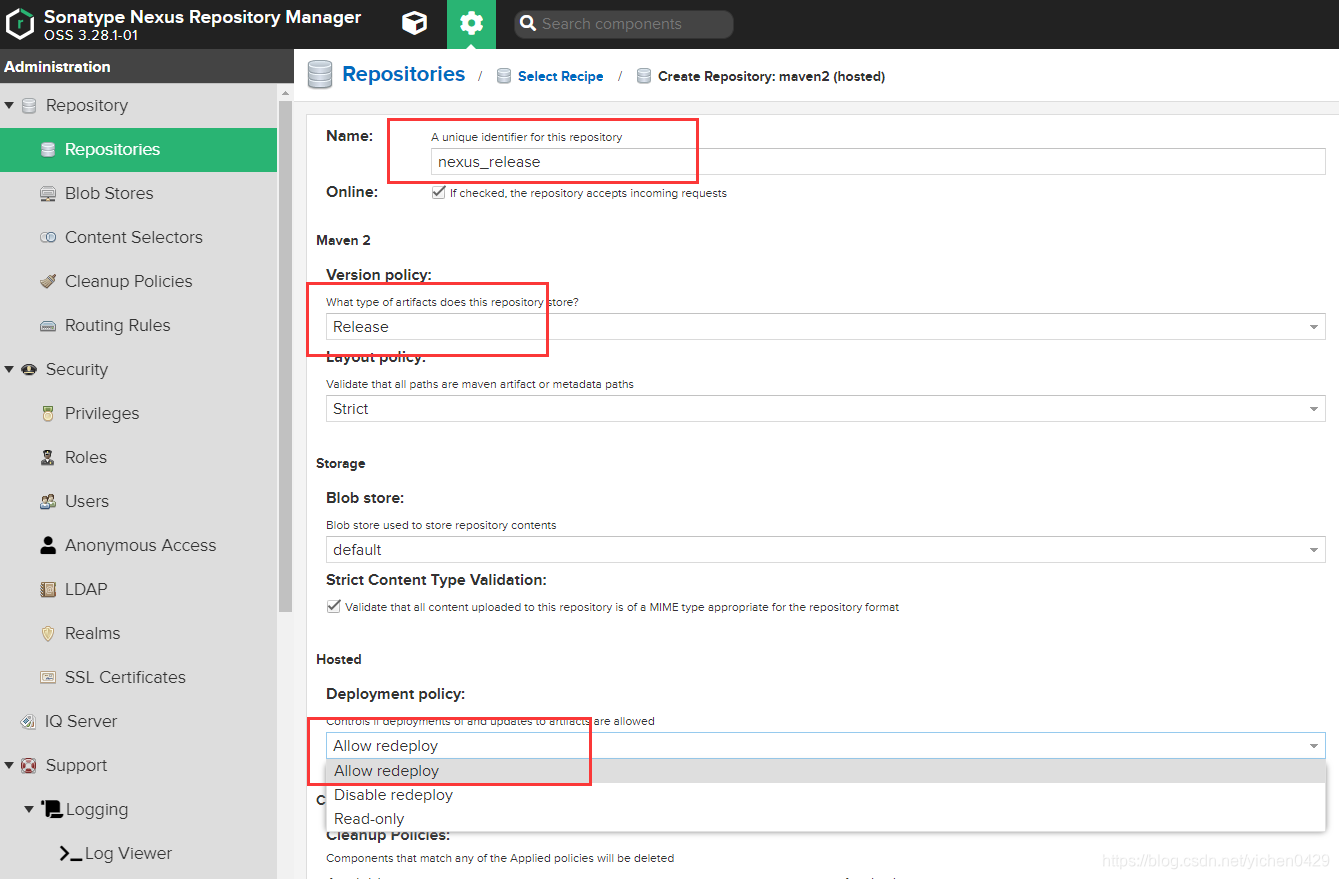Click the search magnifier icon
The image size is (1339, 879).
528,24
